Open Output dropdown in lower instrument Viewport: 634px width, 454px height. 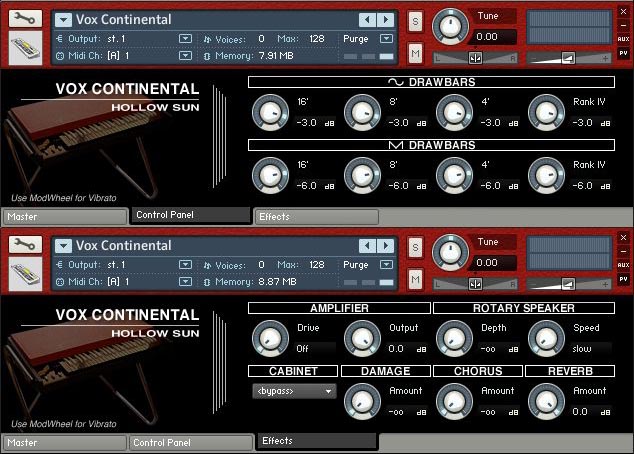pyautogui.click(x=185, y=264)
